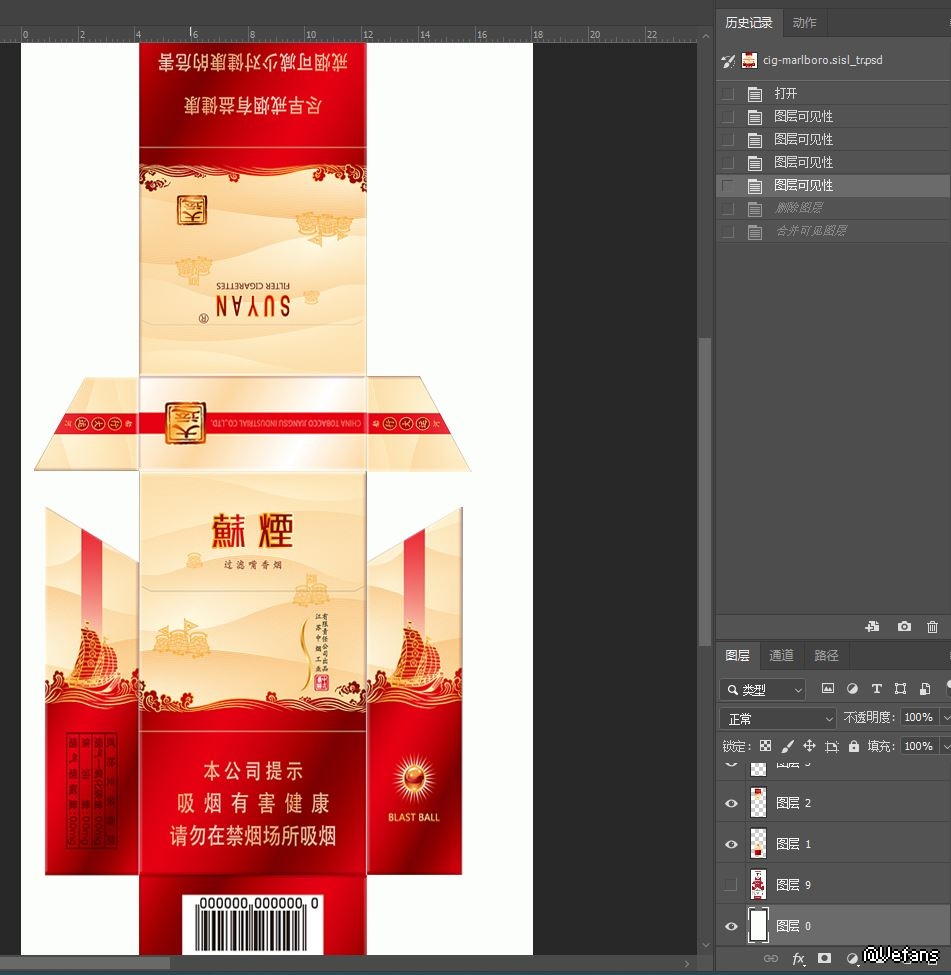Viewport: 951px width, 975px height.
Task: Switch to 动作 tab
Action: click(x=804, y=23)
